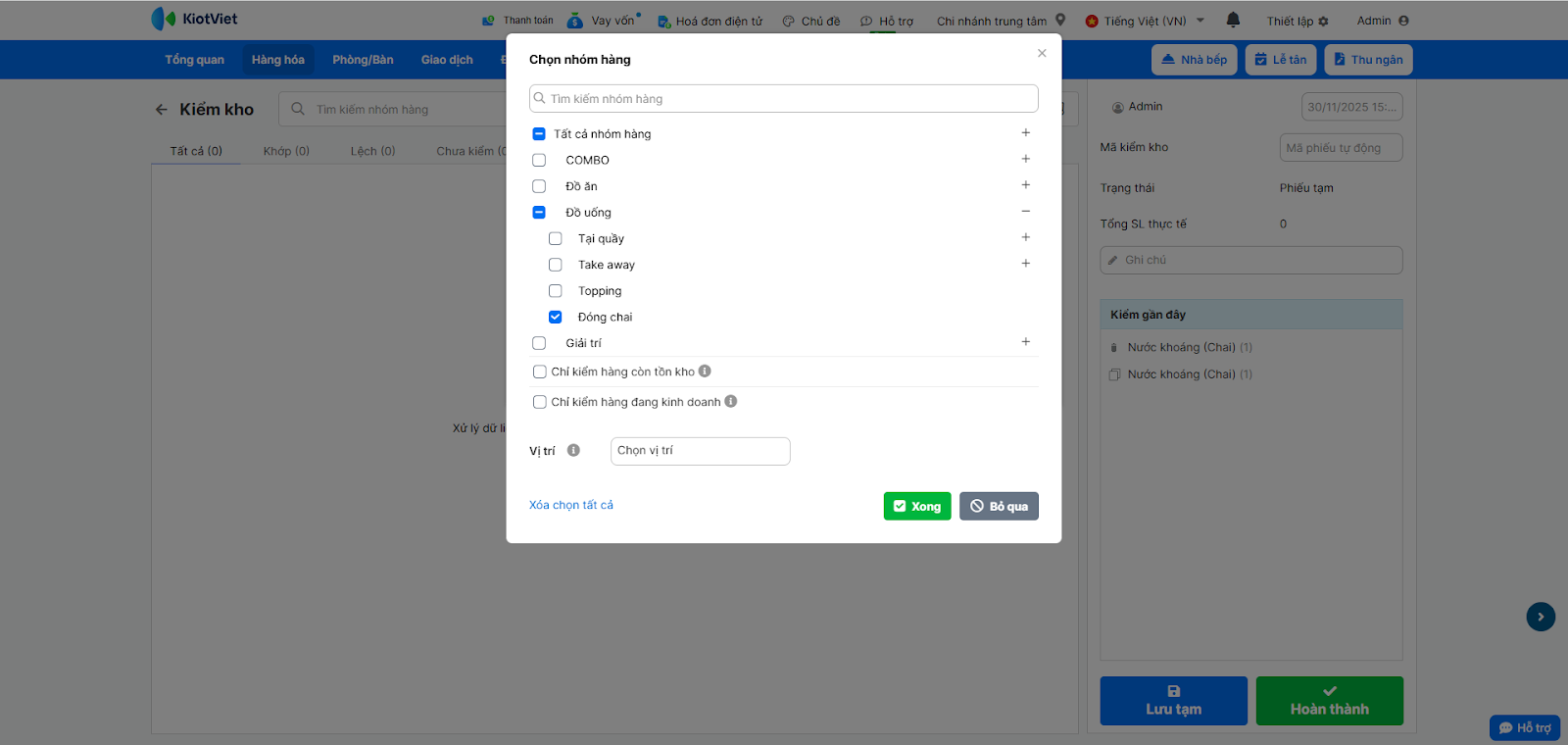Enable Chỉ kiểm hàng đang kinh doanh
Image resolution: width=1568 pixels, height=745 pixels.
(539, 402)
